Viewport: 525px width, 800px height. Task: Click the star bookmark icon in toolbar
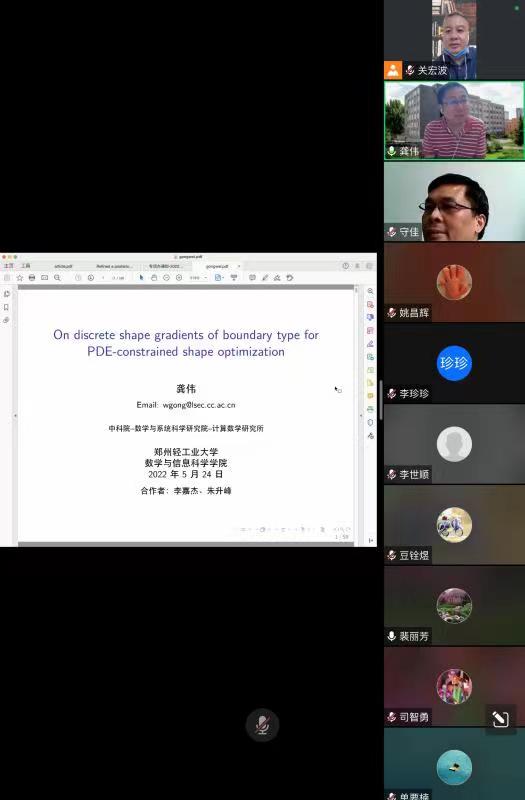pyautogui.click(x=19, y=278)
